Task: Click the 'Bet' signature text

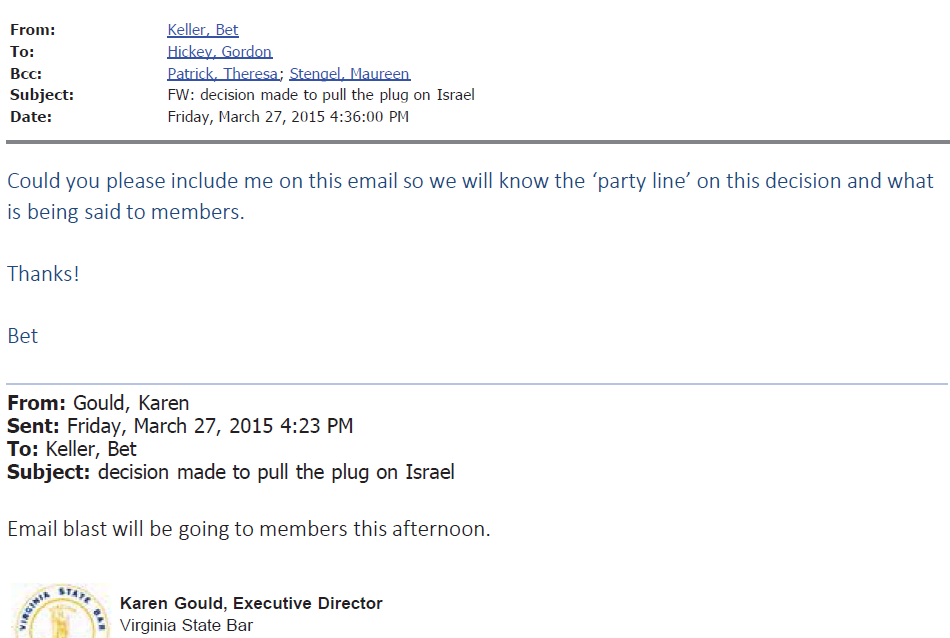Action: 22,336
